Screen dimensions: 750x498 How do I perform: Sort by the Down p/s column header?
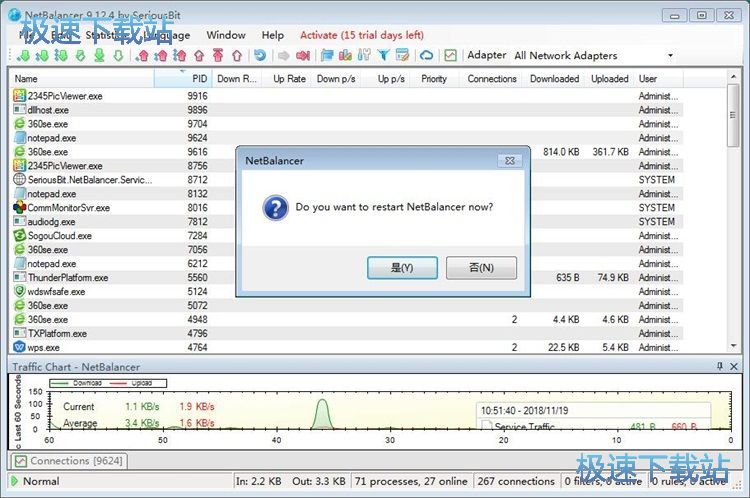(x=336, y=79)
